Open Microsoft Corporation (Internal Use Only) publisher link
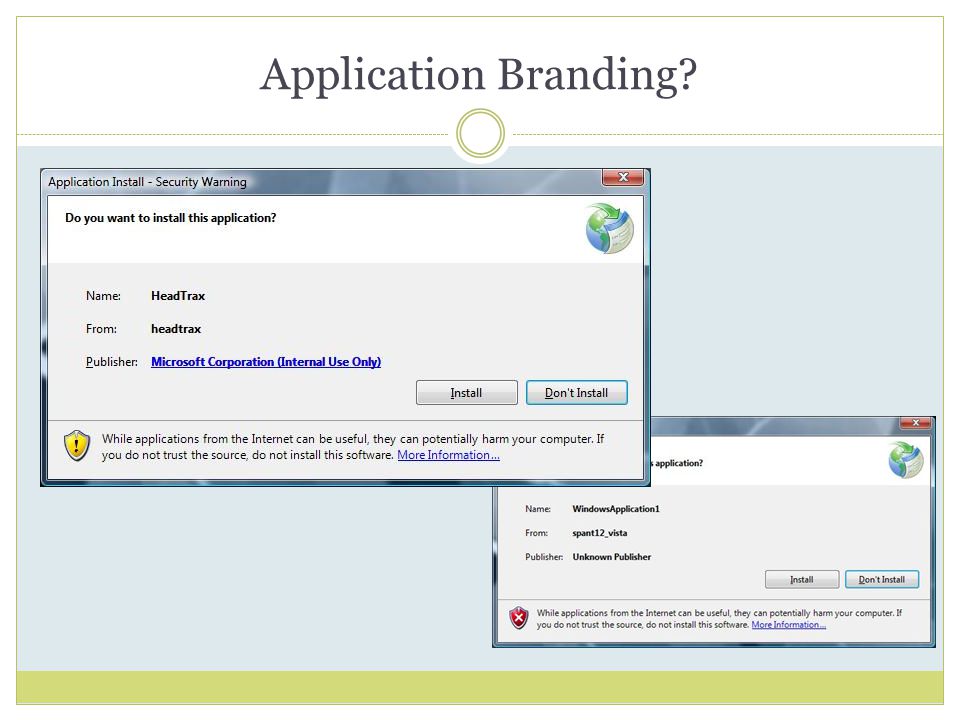 pyautogui.click(x=266, y=362)
